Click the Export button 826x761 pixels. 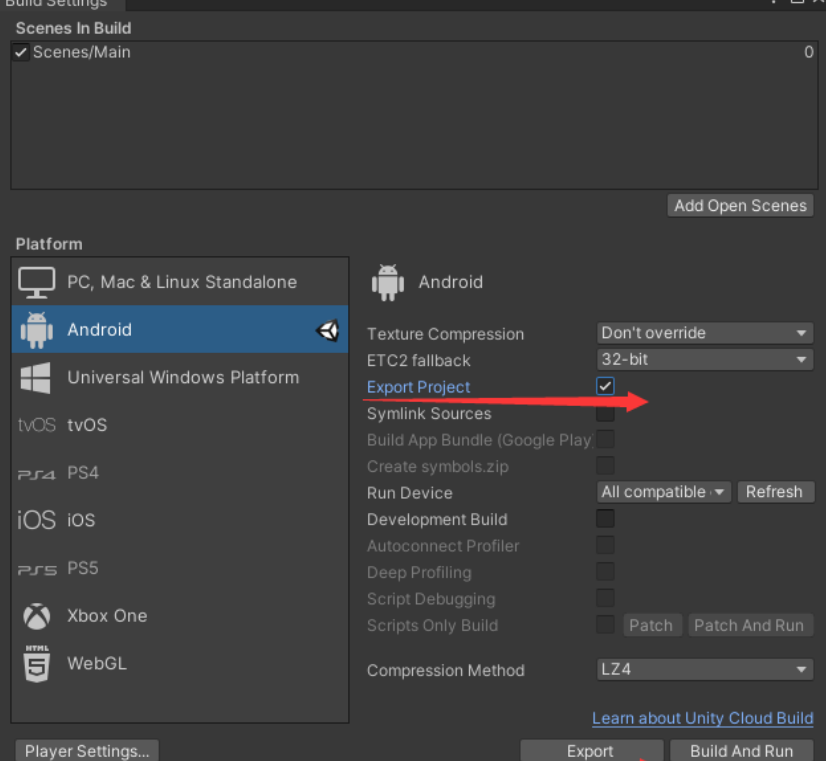591,751
